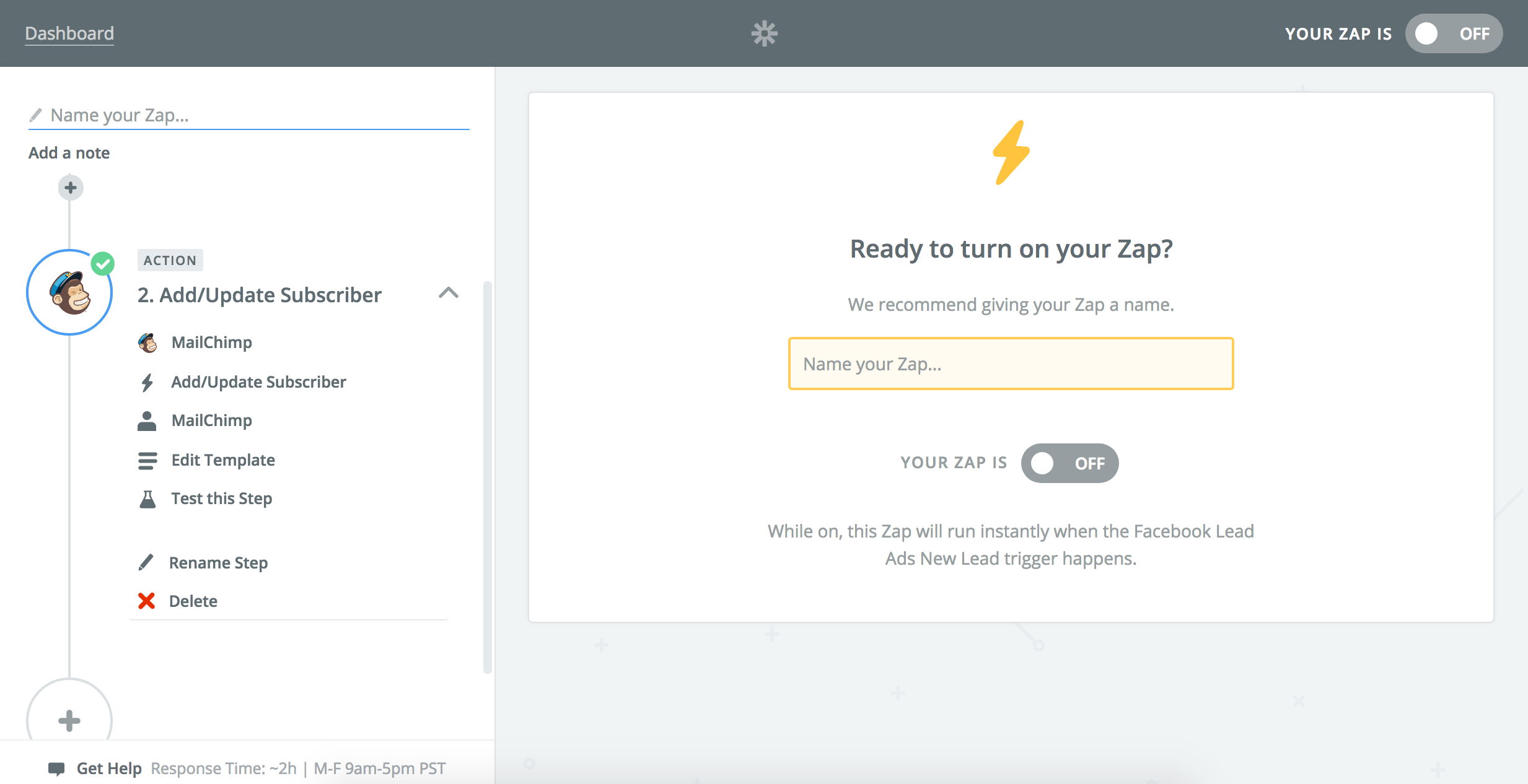The height and width of the screenshot is (784, 1528).
Task: Click the Add a note link
Action: (69, 153)
